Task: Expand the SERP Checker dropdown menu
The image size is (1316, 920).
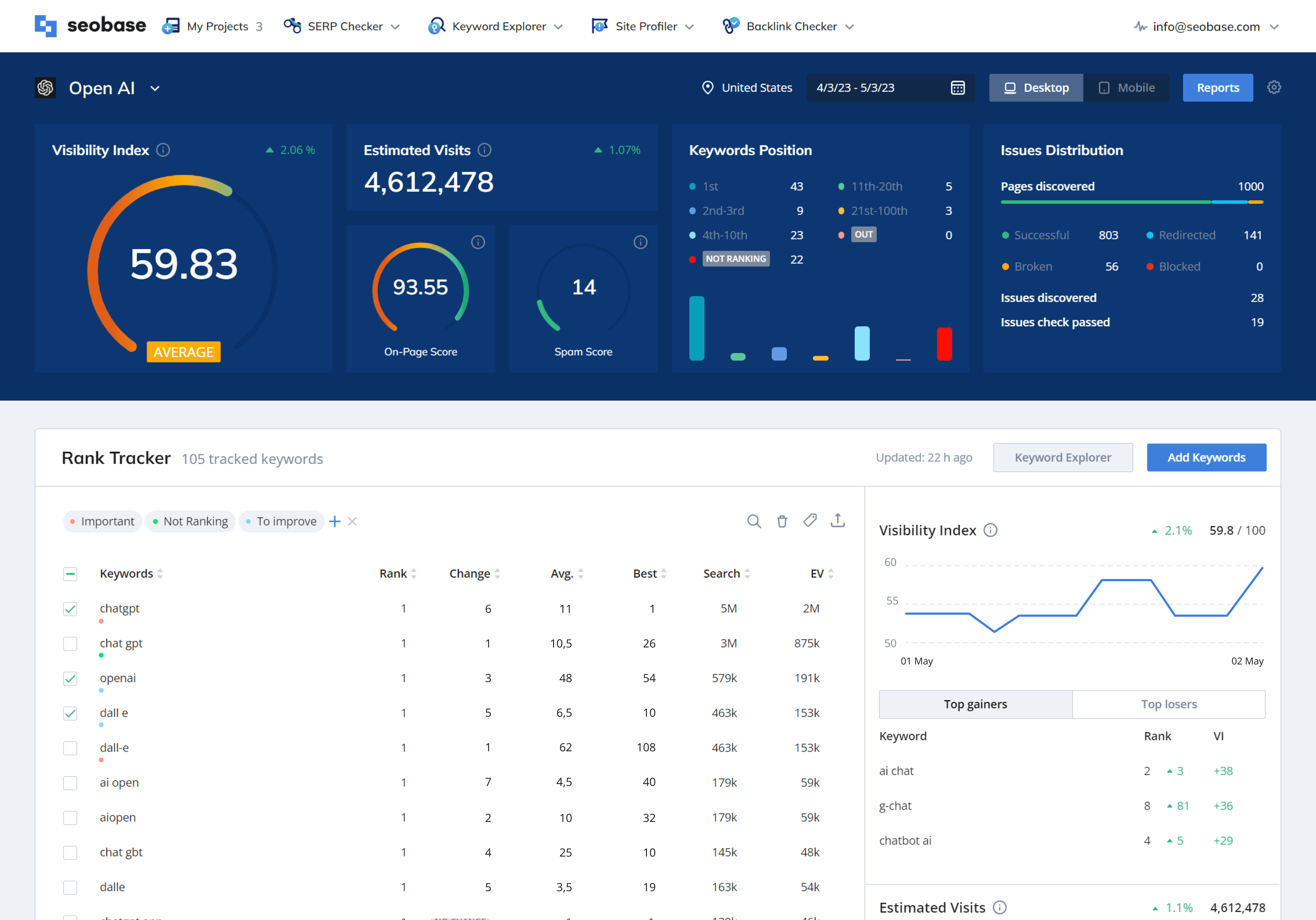Action: (395, 27)
